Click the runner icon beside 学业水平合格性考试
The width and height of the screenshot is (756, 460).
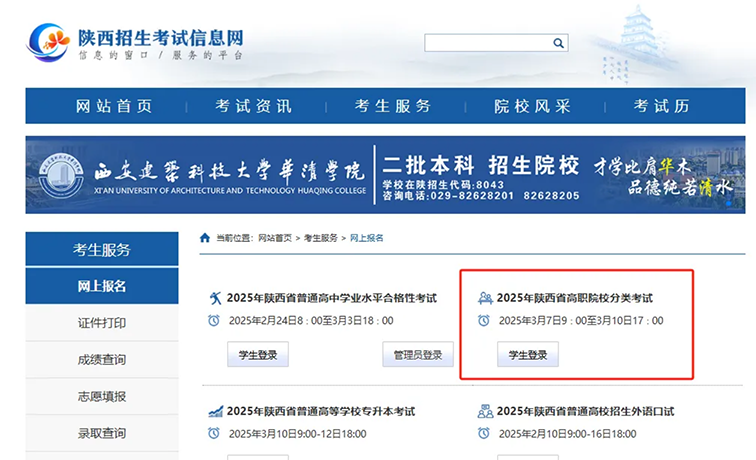214,298
